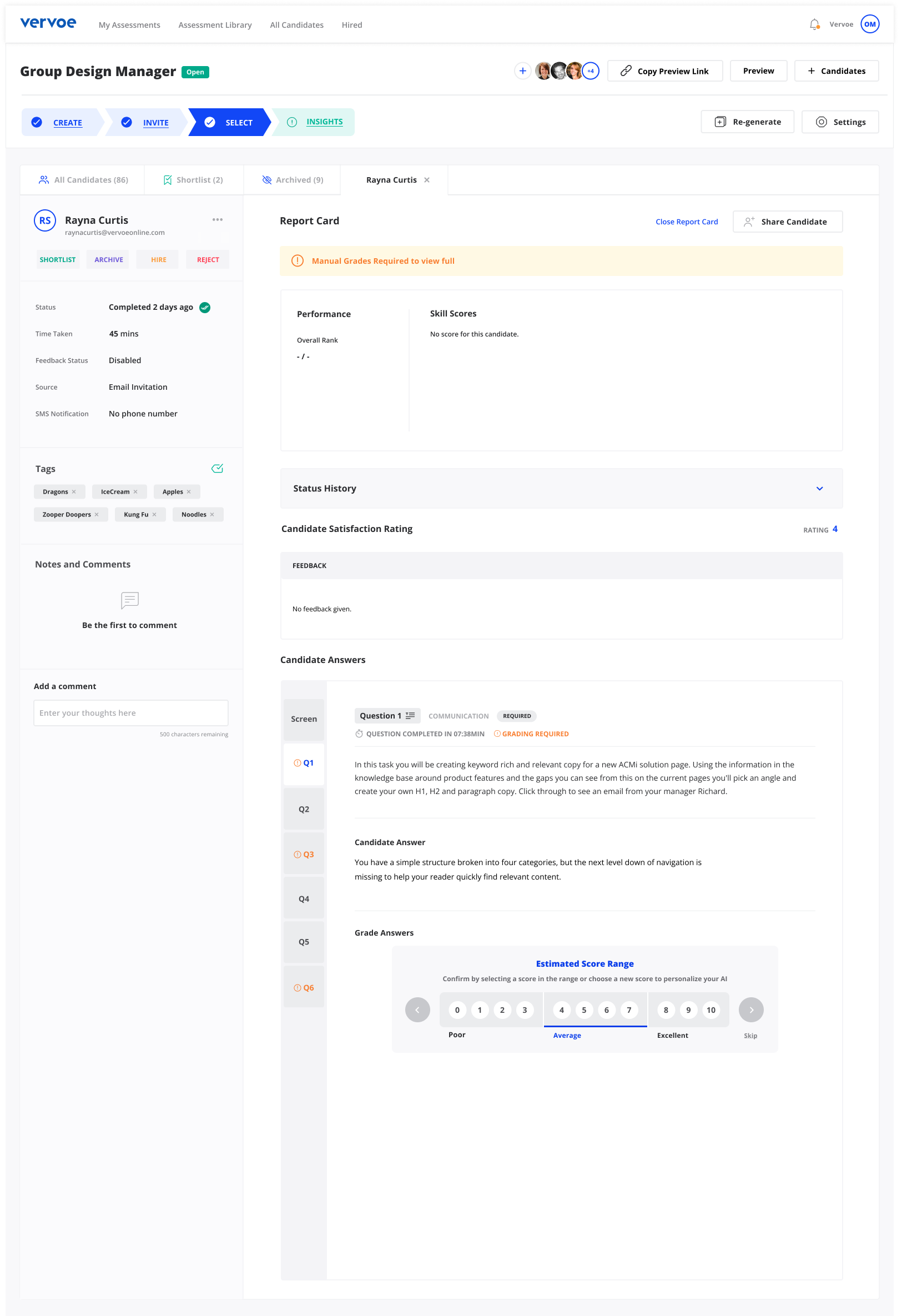Click the plus icon to add team member

pyautogui.click(x=522, y=71)
